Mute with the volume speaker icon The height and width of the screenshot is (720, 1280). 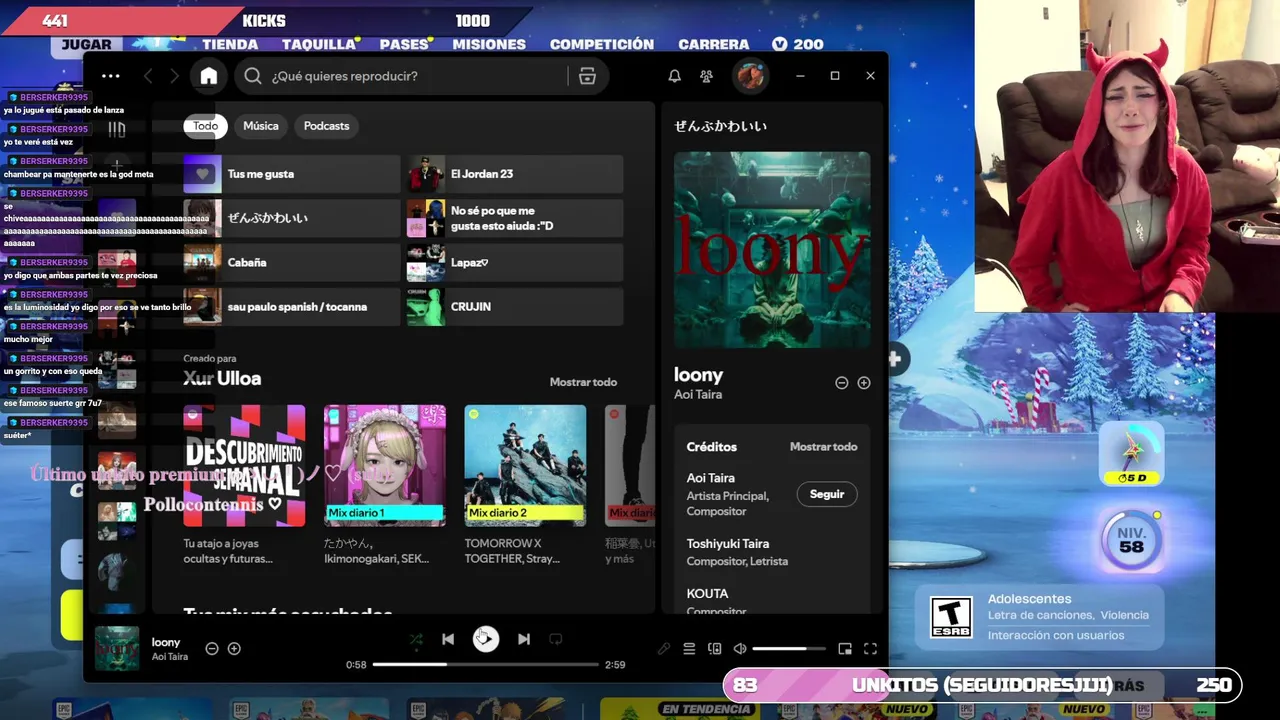(740, 649)
